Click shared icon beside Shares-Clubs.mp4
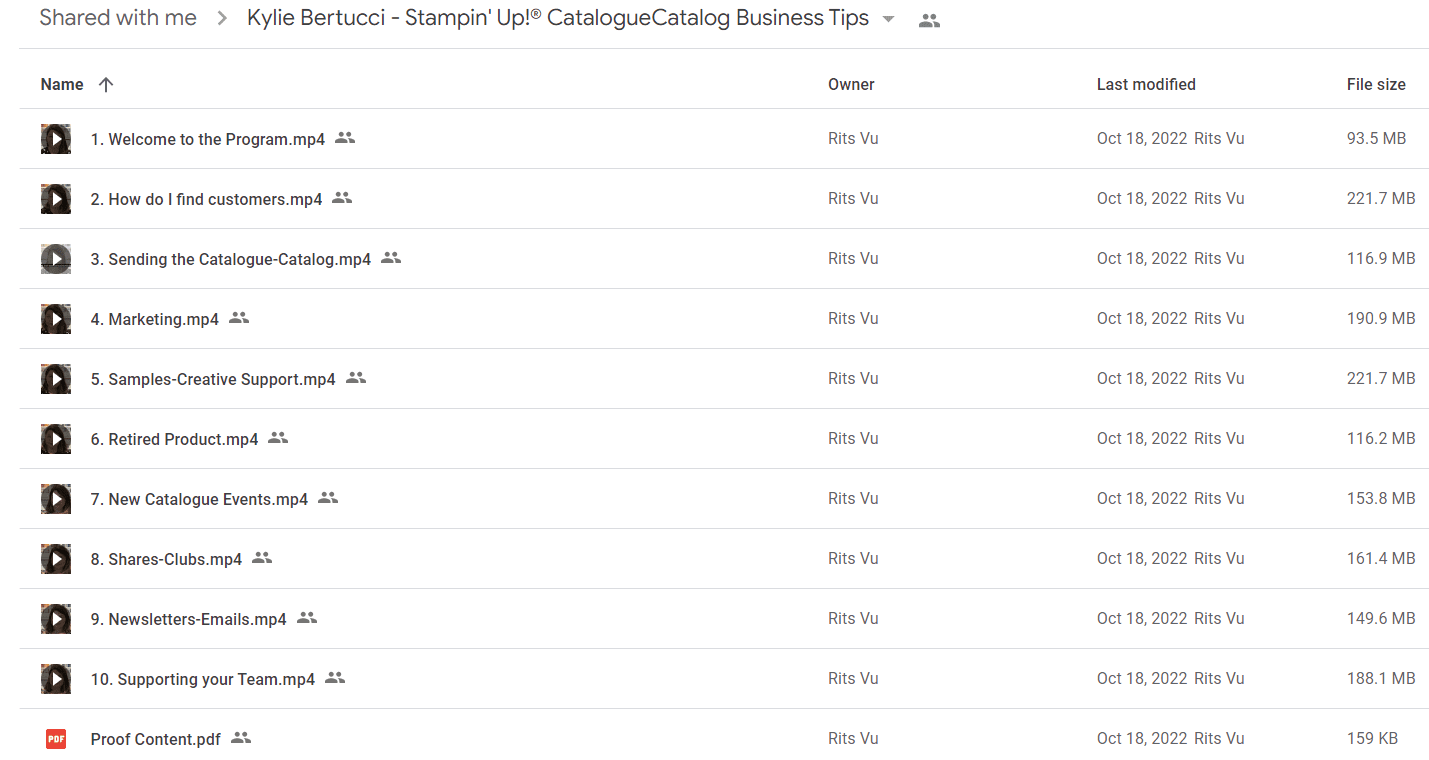The height and width of the screenshot is (760, 1429). point(262,558)
